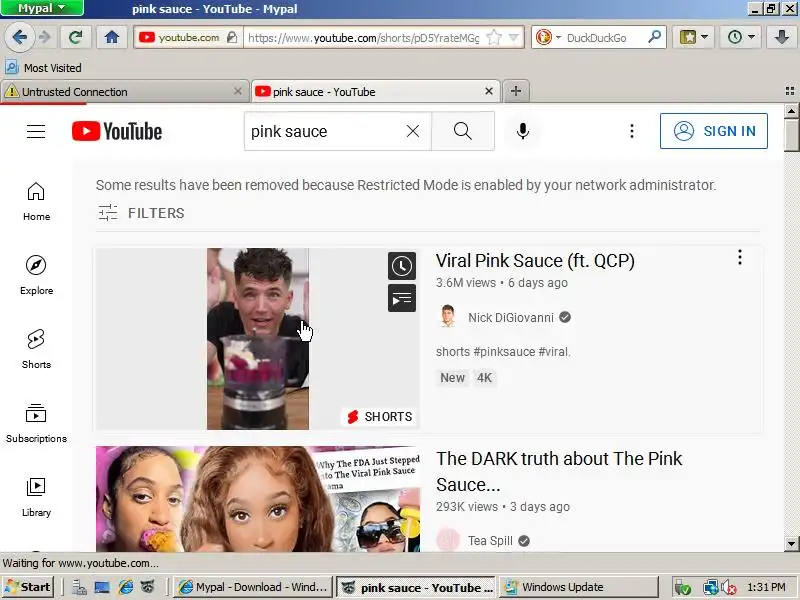Click the Nick DiGiovanni channel avatar

tap(448, 316)
